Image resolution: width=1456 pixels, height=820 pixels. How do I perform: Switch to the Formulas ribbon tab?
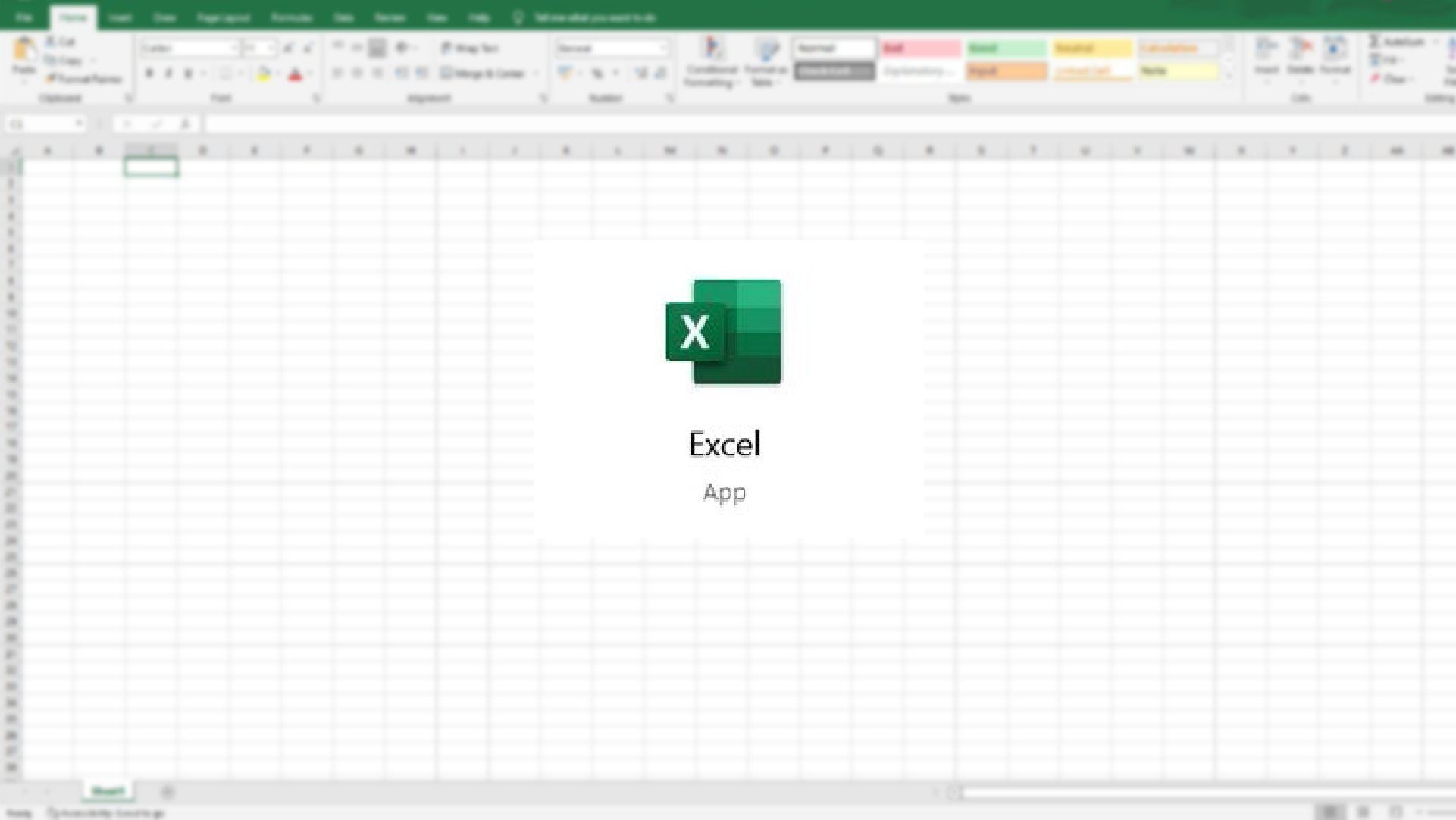292,17
